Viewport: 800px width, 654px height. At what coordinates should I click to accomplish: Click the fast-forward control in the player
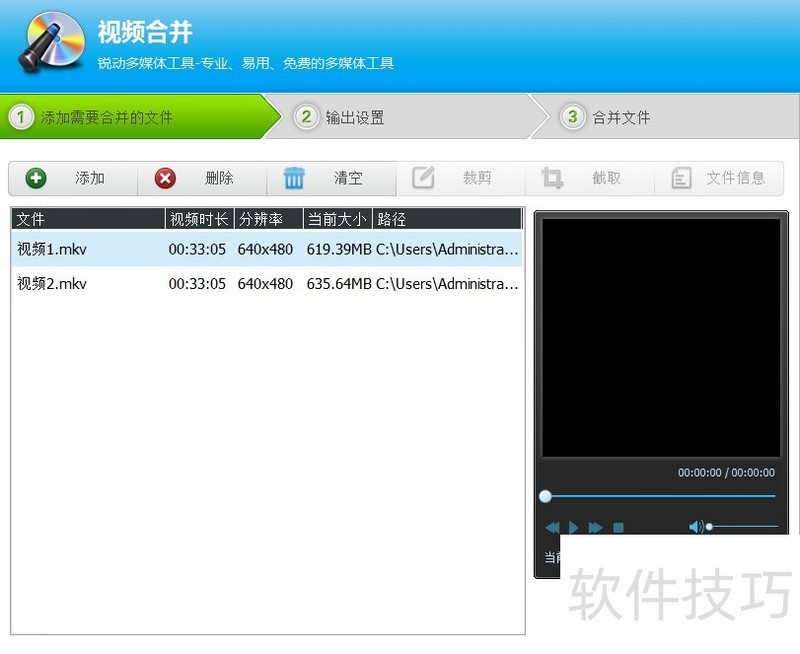[596, 527]
